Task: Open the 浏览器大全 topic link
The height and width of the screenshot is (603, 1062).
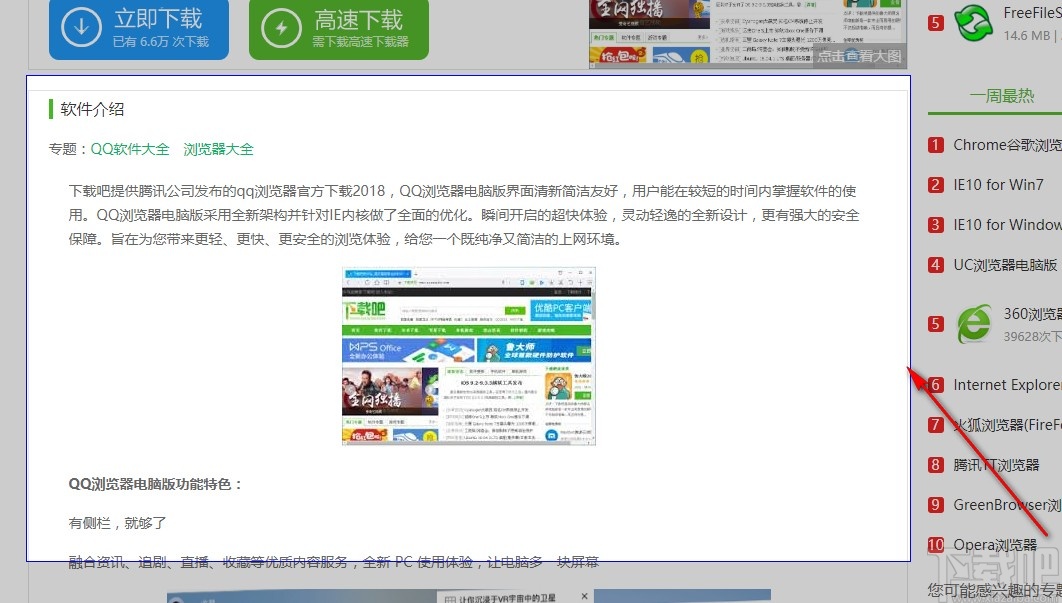Action: (x=218, y=149)
